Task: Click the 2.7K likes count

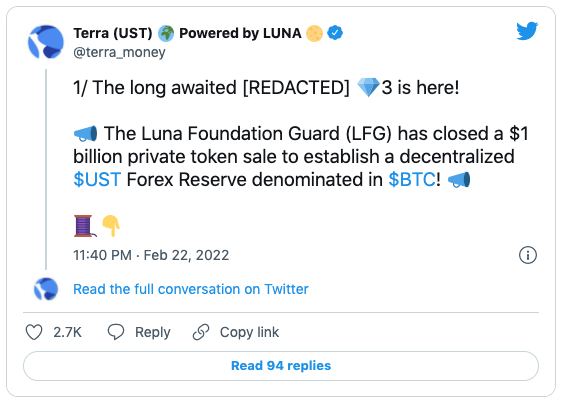Action: pyautogui.click(x=67, y=332)
